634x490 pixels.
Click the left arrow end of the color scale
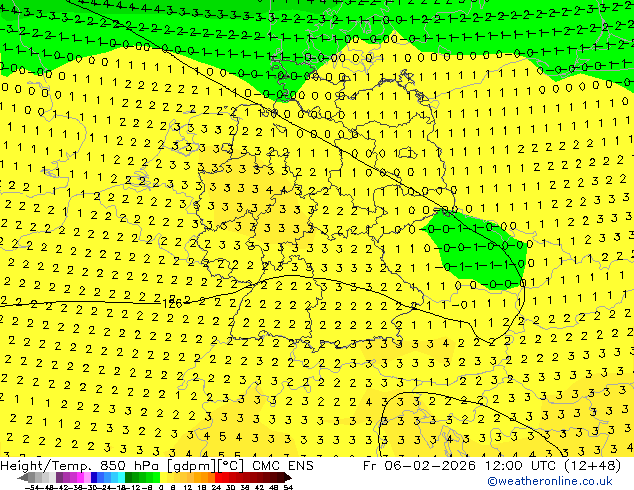[23, 478]
